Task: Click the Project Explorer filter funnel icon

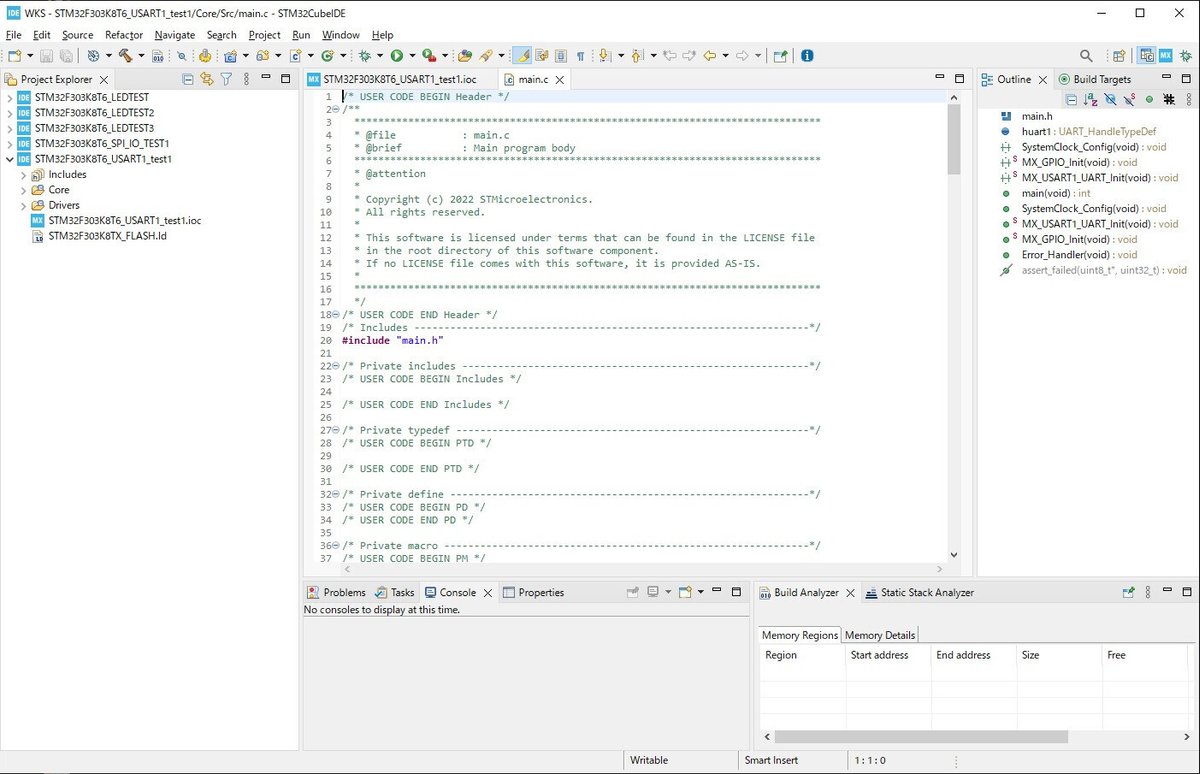Action: (x=226, y=79)
